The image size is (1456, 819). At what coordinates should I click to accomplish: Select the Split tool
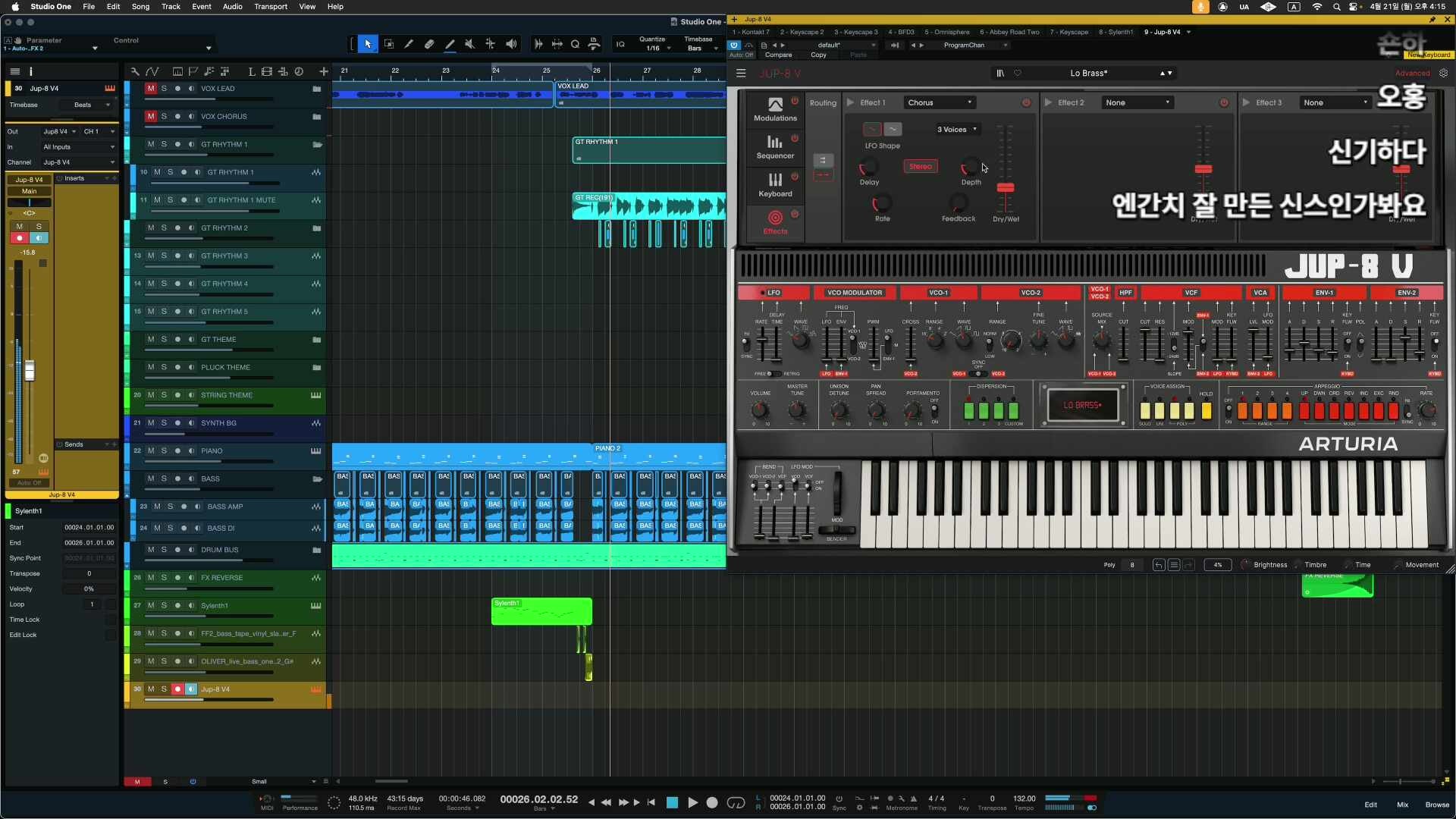(x=409, y=44)
